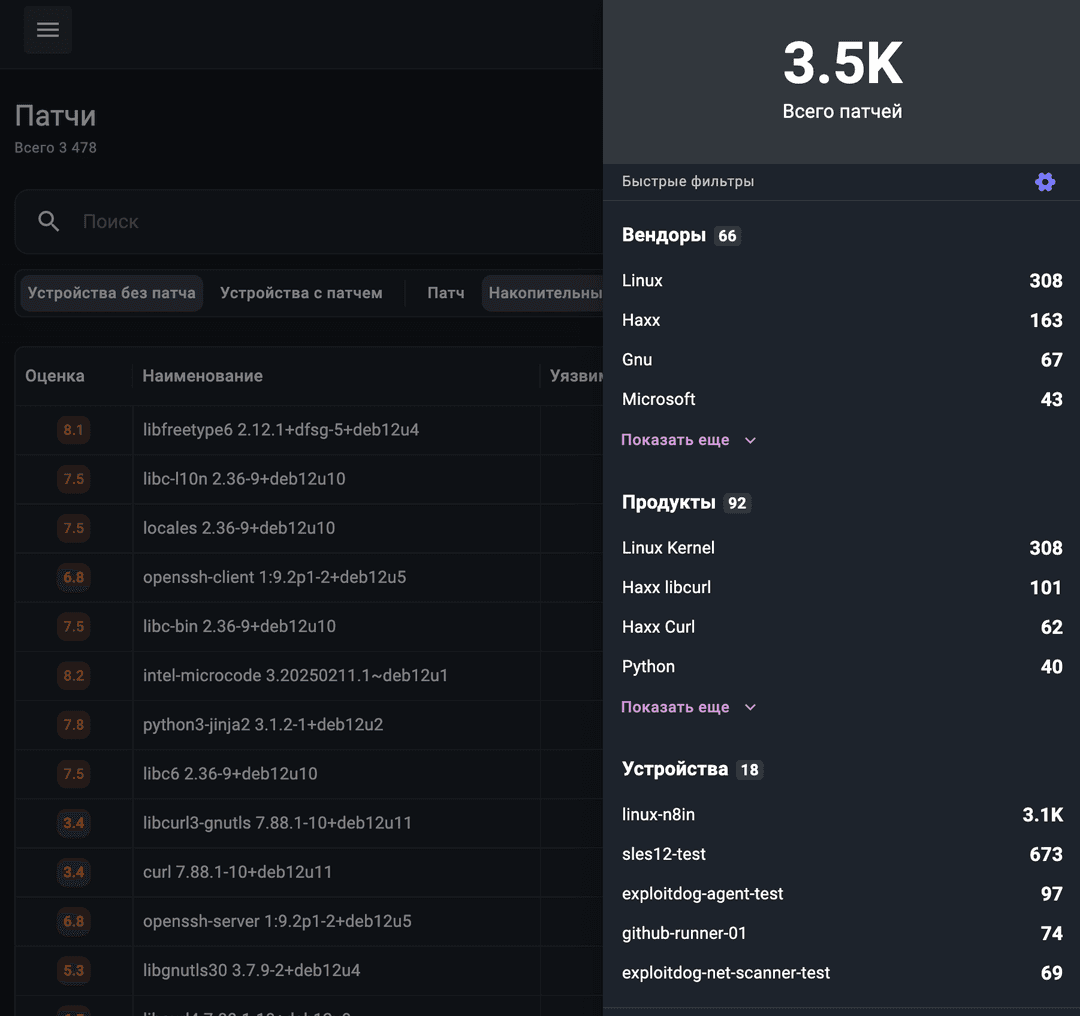Filter by device linux-n8in
This screenshot has height=1016, width=1080.
[658, 815]
